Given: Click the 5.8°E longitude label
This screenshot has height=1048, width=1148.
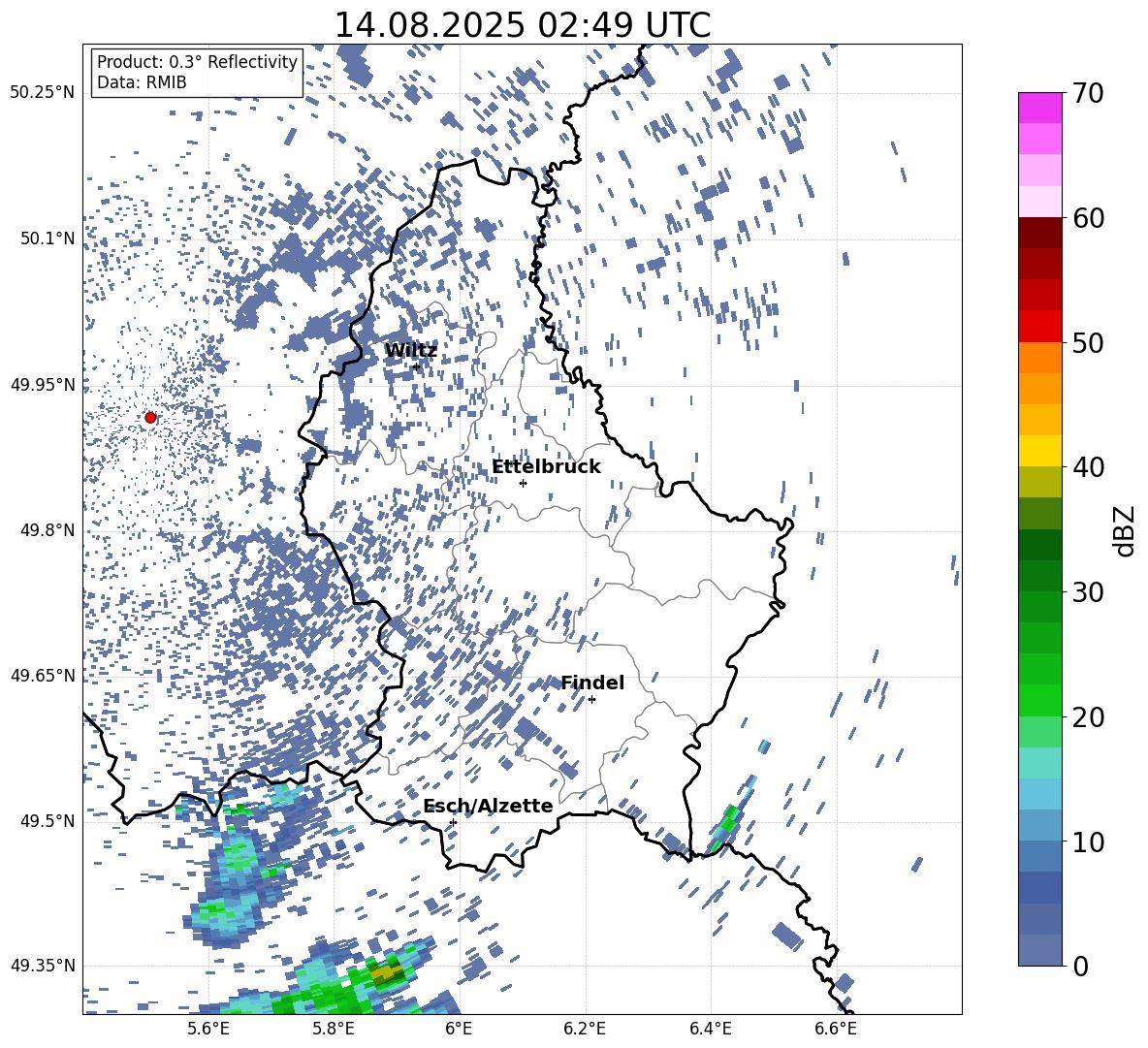Looking at the screenshot, I should pos(334,1029).
